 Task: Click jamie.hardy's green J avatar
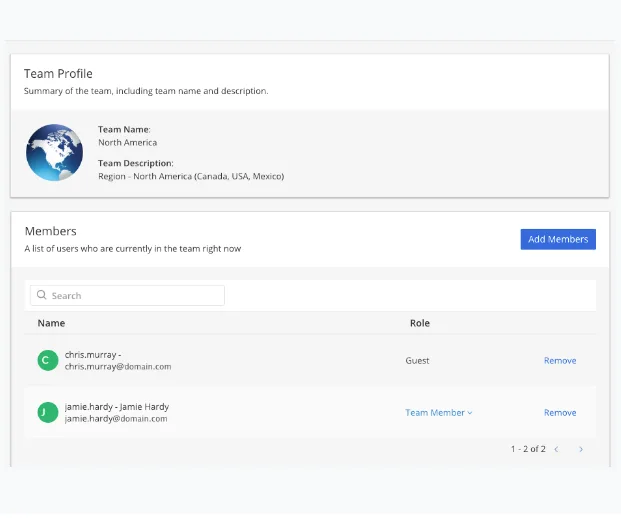48,413
